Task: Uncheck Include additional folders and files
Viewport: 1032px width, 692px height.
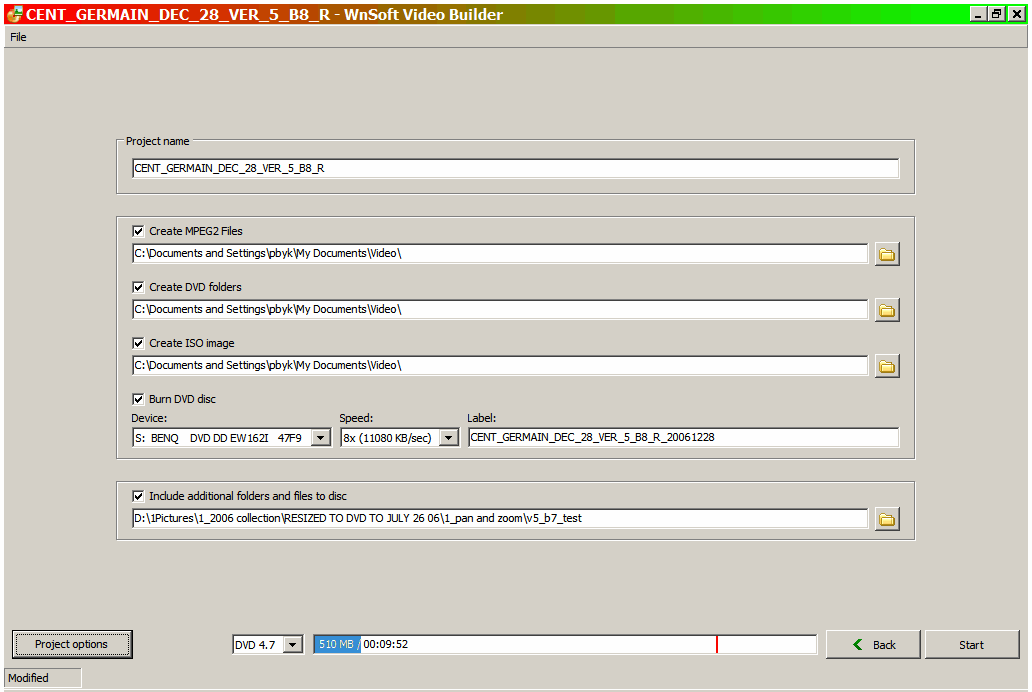Action: (138, 496)
